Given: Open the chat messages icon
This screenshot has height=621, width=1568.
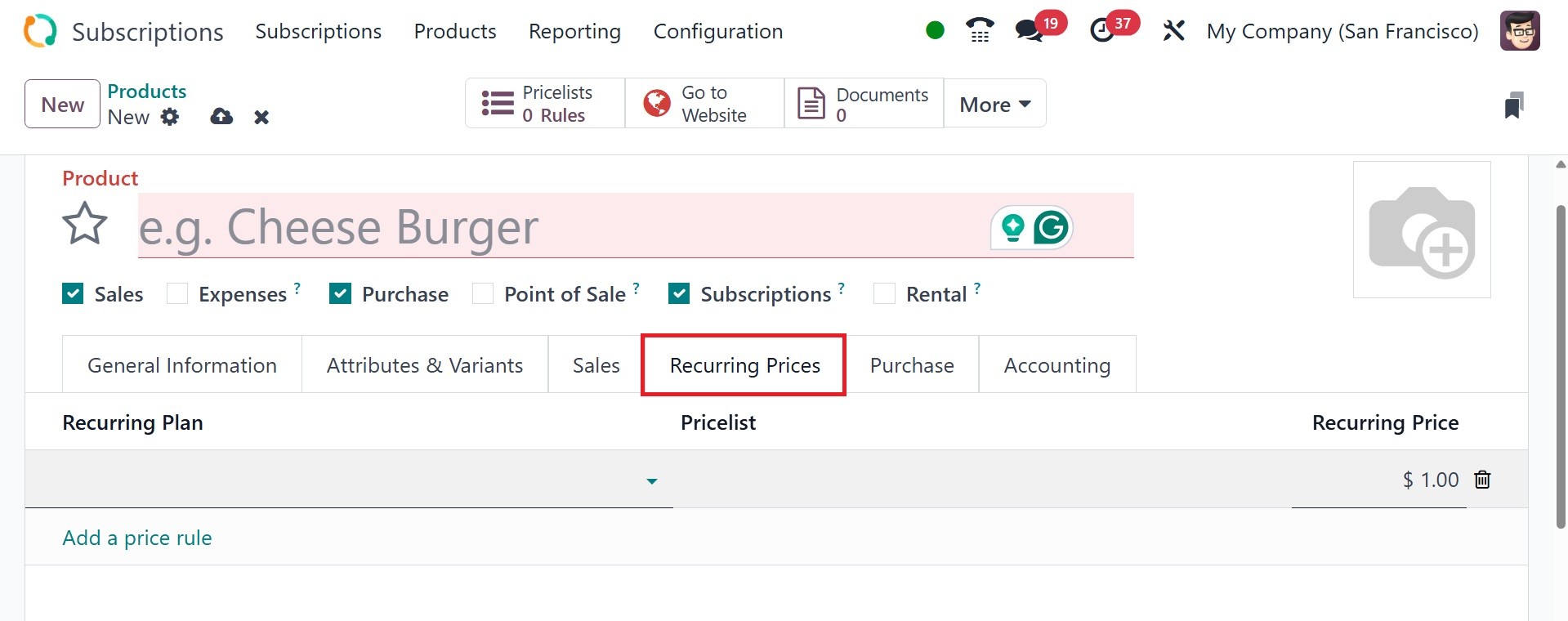Looking at the screenshot, I should click(1029, 31).
